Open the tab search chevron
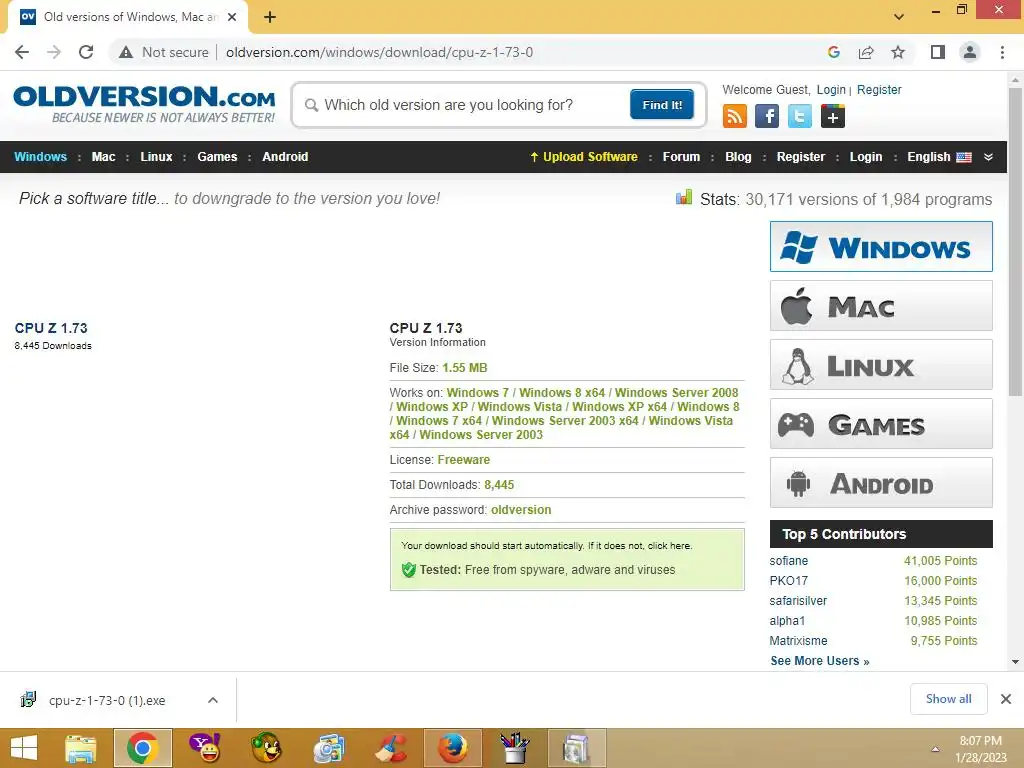This screenshot has height=768, width=1024. [899, 17]
